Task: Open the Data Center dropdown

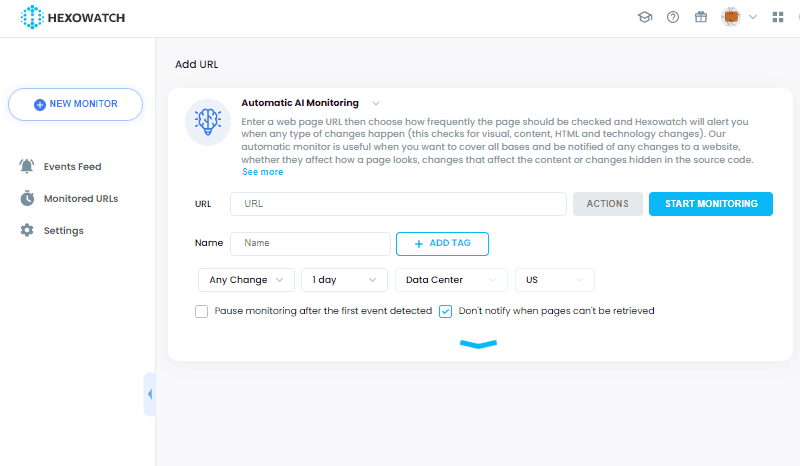Action: (x=452, y=280)
